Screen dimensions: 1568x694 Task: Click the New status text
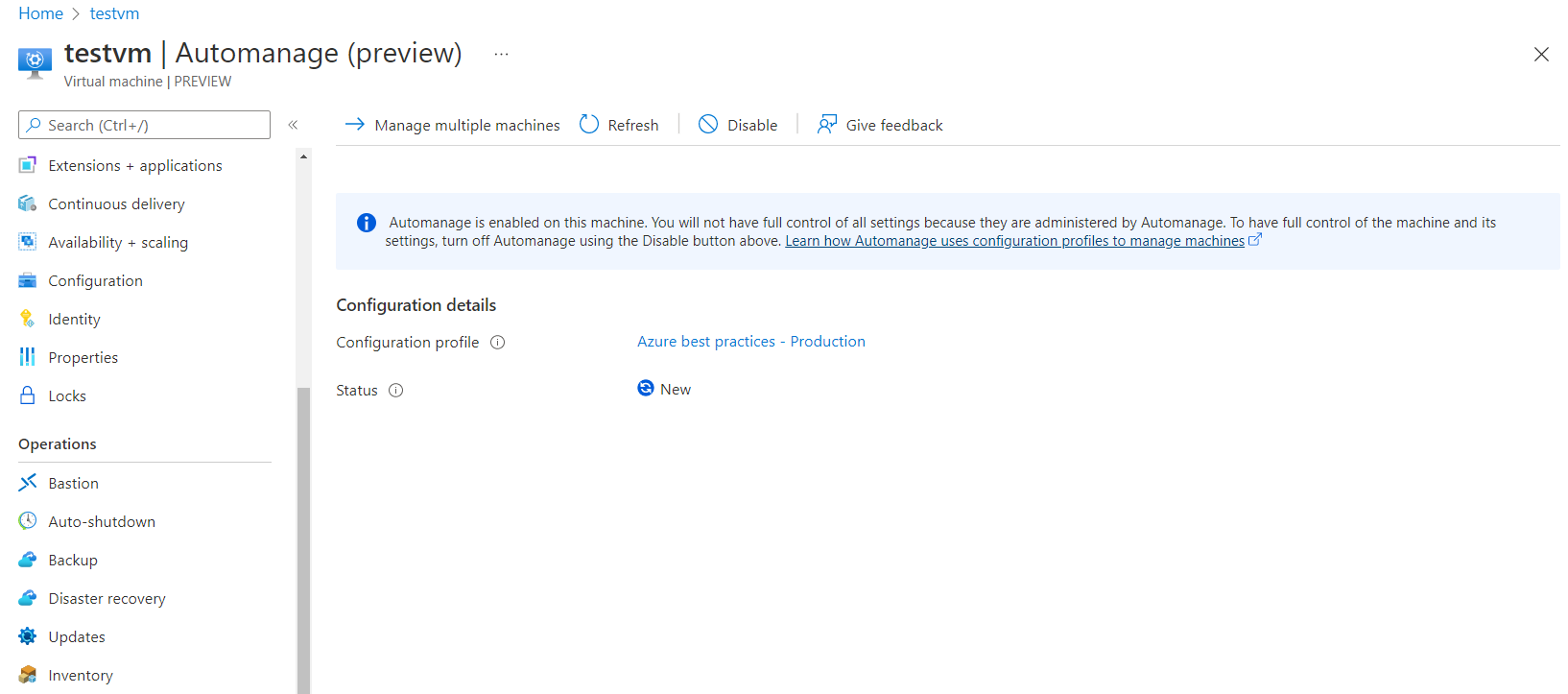click(x=676, y=390)
